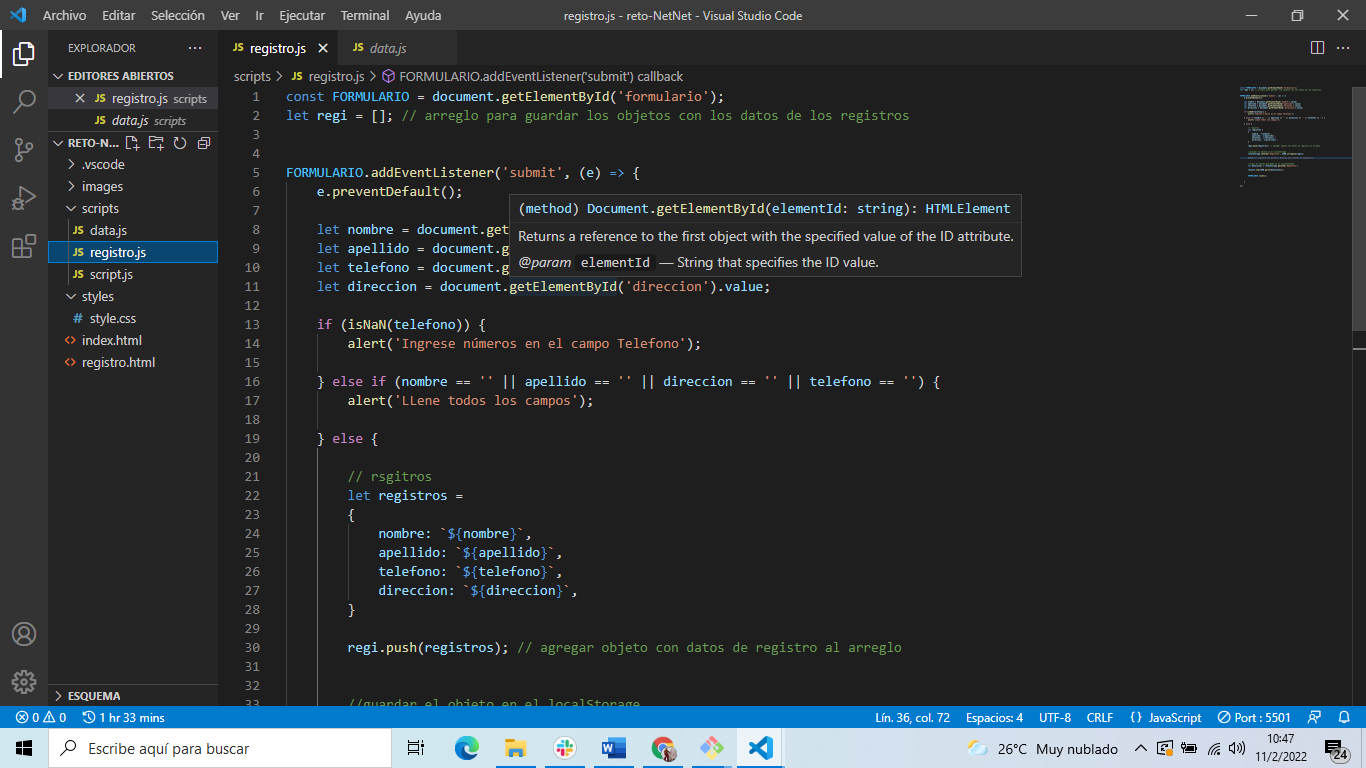Screen dimensions: 1366x768
Task: Open Microsoft Word from taskbar
Action: [613, 748]
